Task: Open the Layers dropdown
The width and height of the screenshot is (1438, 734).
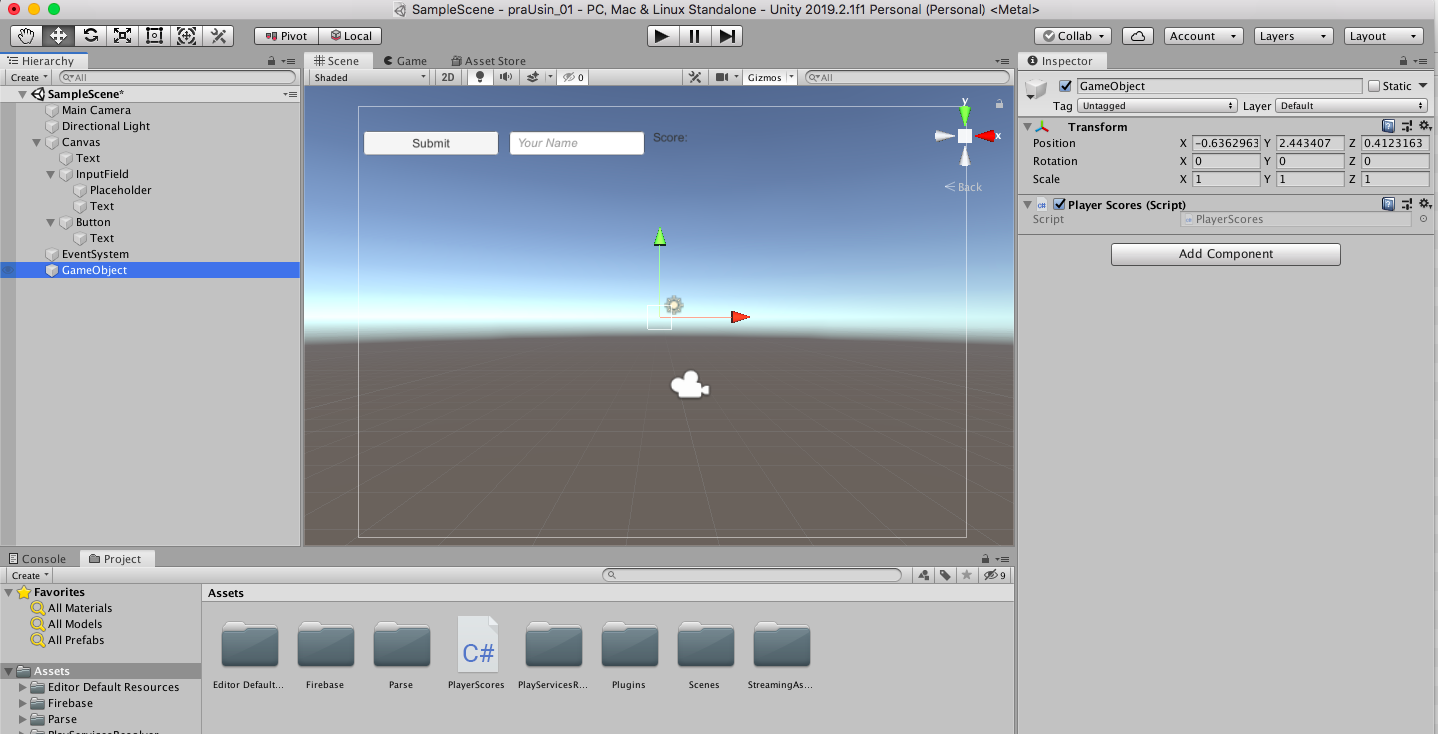Action: click(1294, 36)
